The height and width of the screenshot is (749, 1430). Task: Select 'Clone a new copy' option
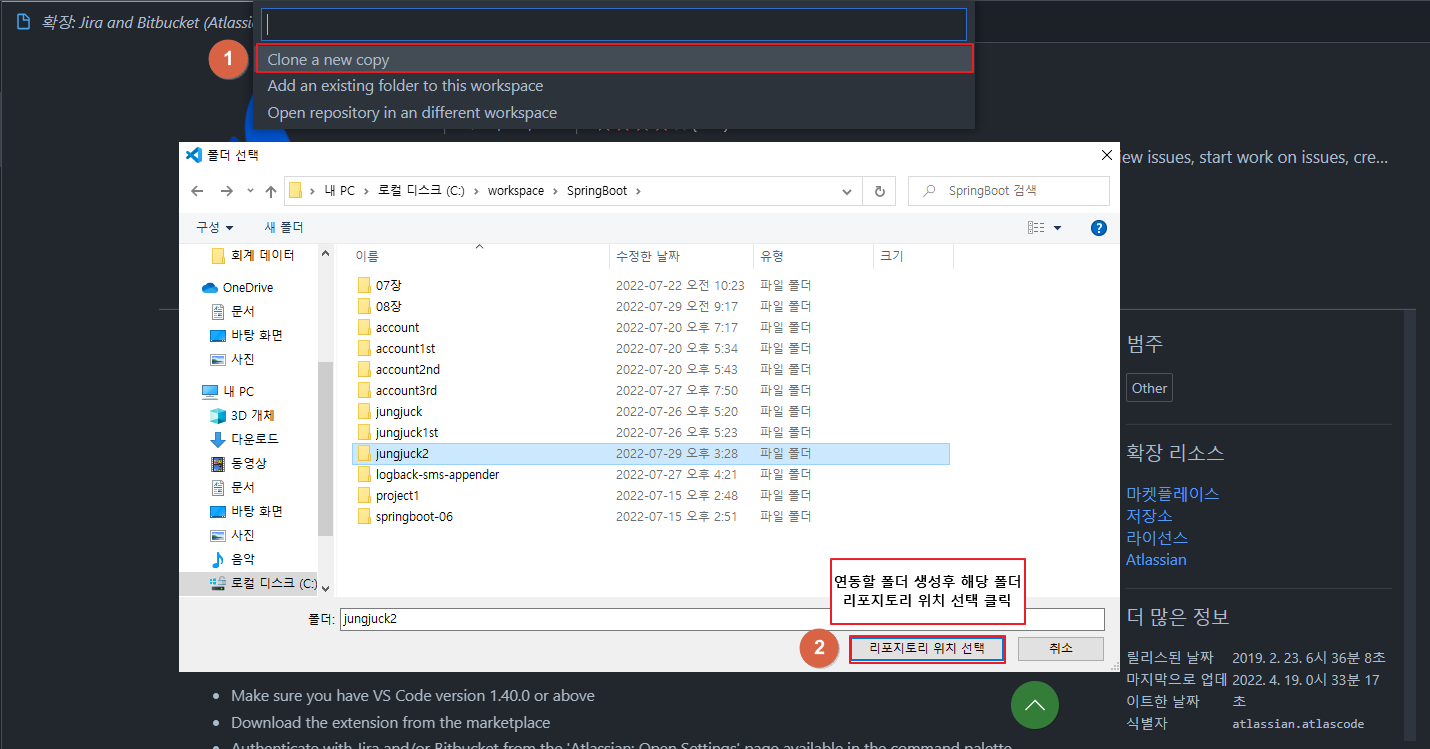click(x=614, y=60)
